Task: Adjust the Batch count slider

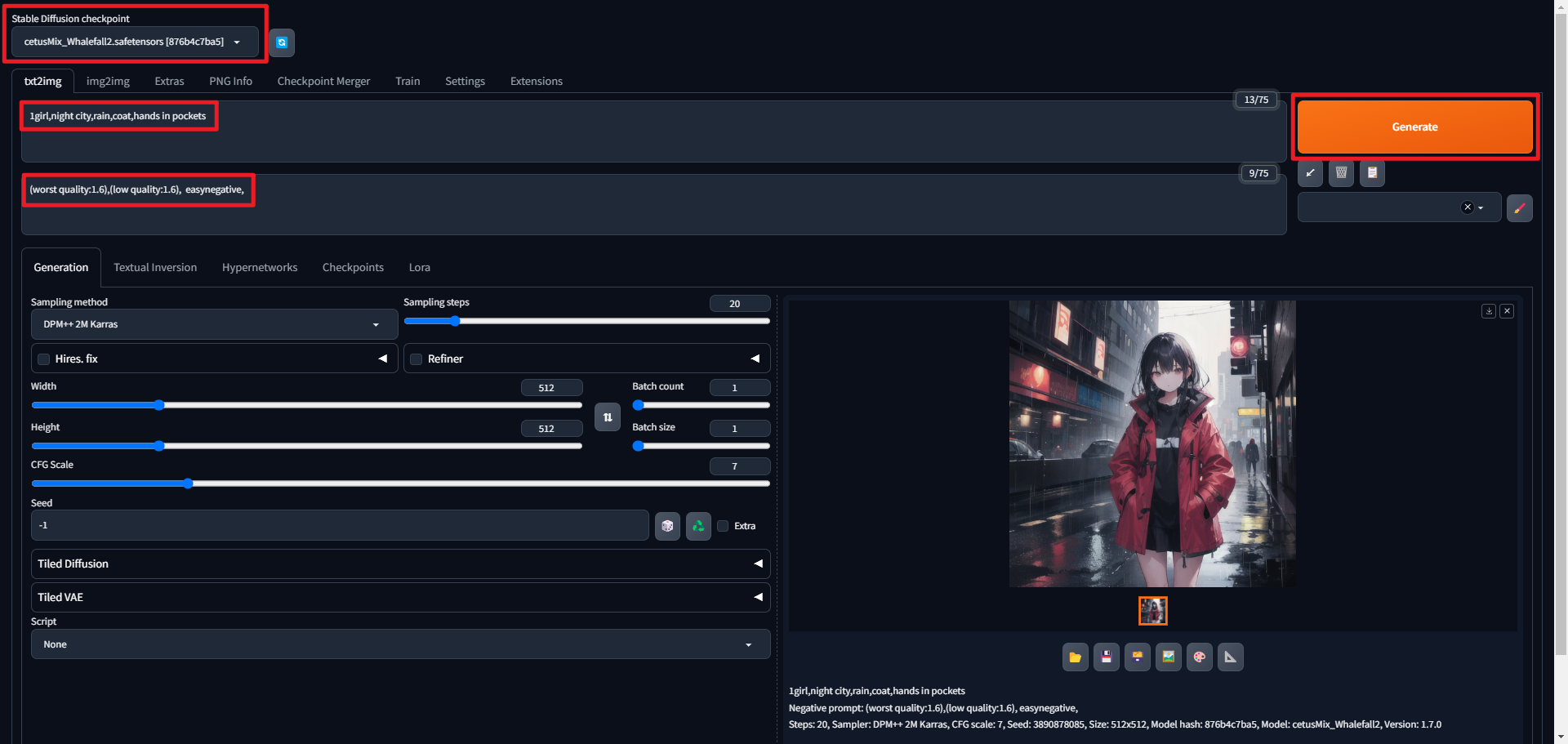Action: pyautogui.click(x=701, y=405)
